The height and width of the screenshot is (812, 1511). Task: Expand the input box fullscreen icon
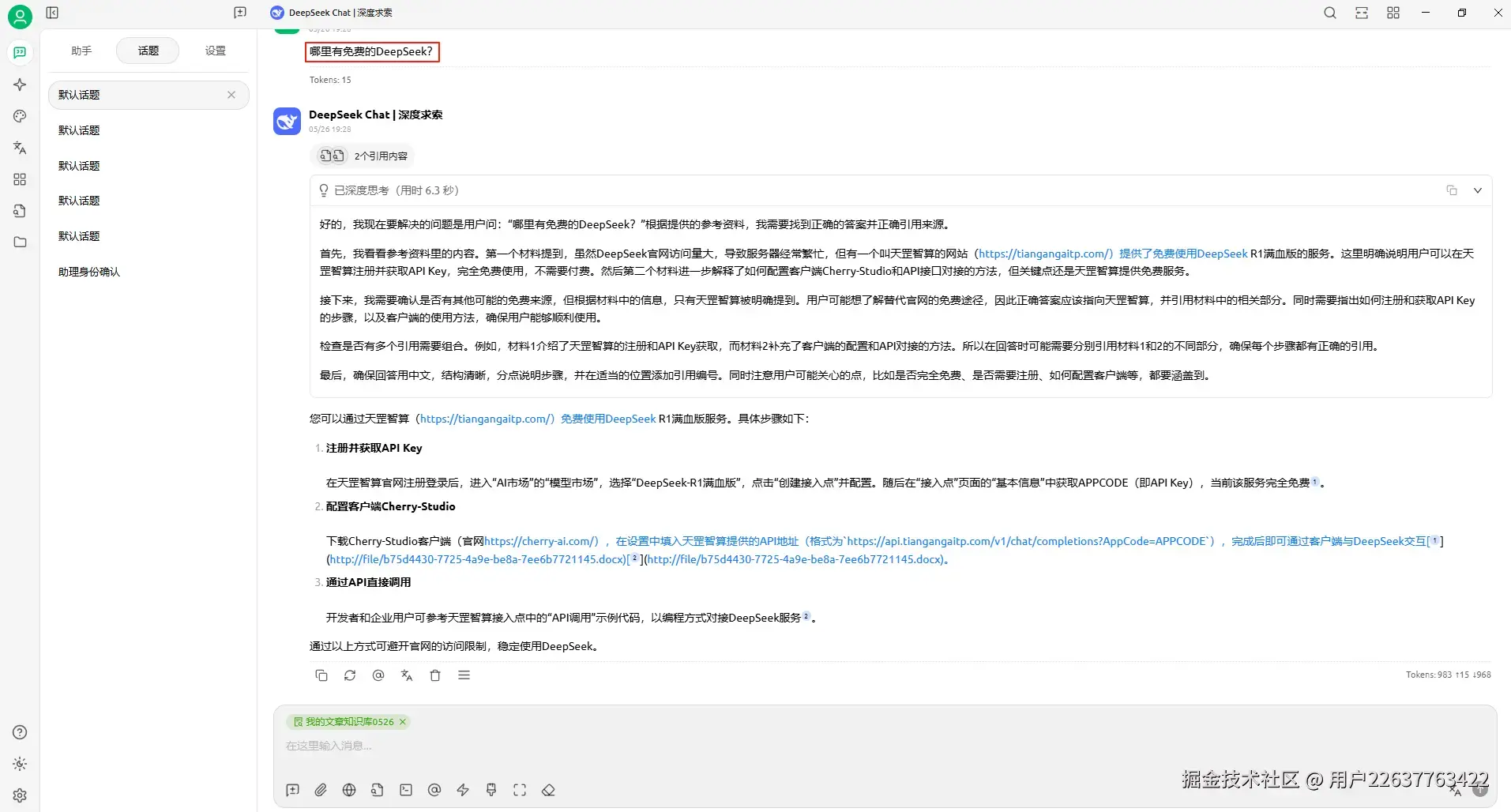[x=520, y=790]
